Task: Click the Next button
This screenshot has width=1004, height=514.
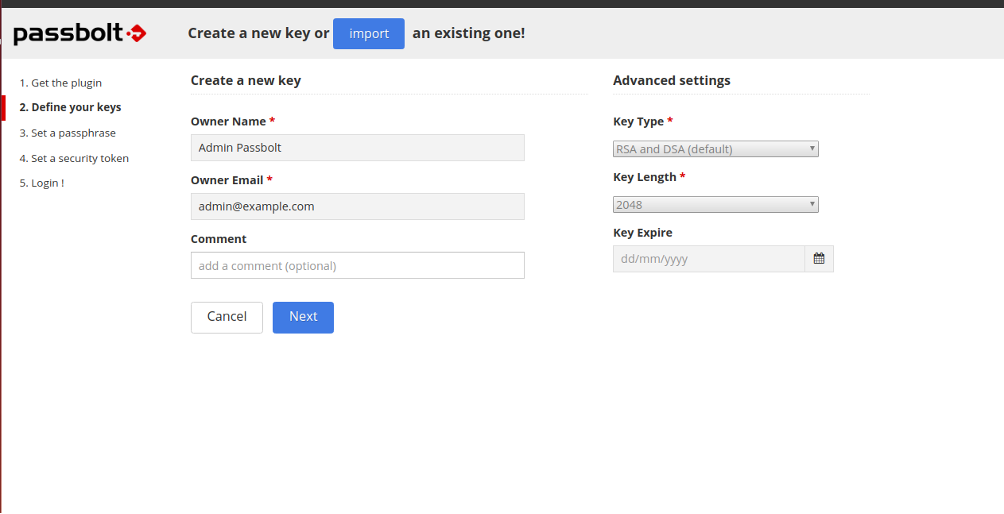Action: 303,317
